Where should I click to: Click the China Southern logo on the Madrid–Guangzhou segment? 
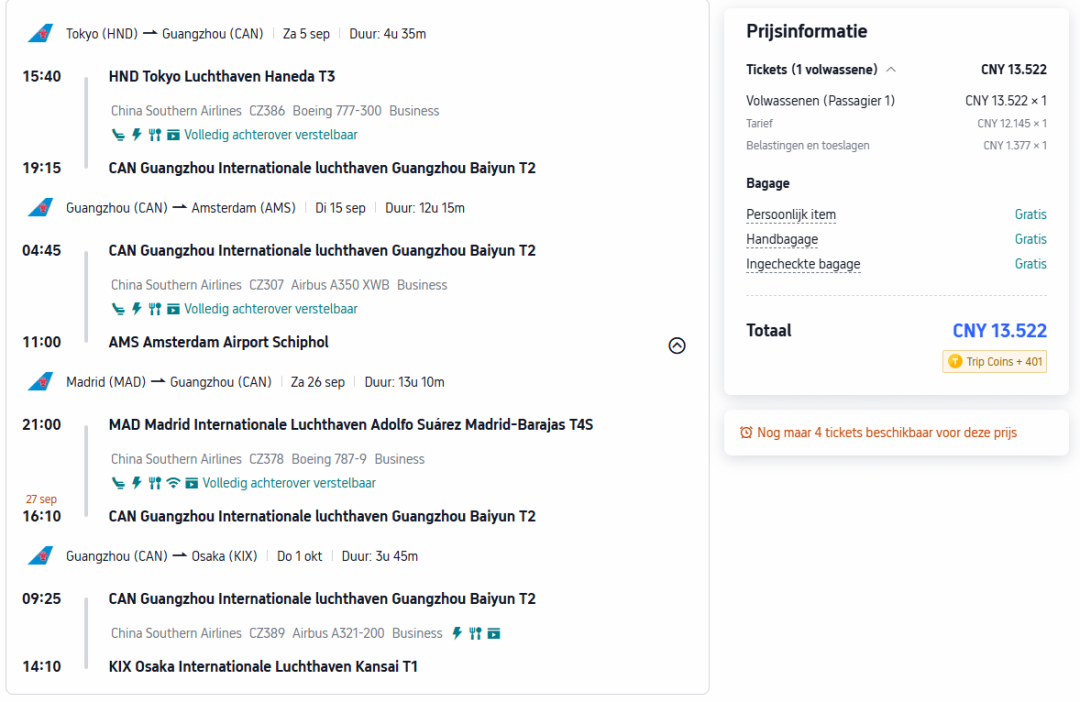coord(40,382)
